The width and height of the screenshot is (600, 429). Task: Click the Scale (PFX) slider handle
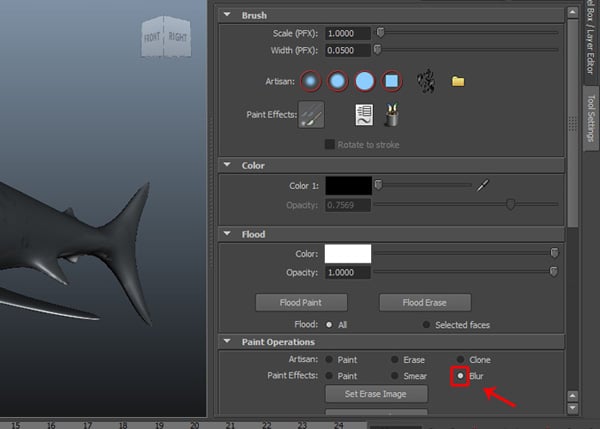(x=380, y=32)
